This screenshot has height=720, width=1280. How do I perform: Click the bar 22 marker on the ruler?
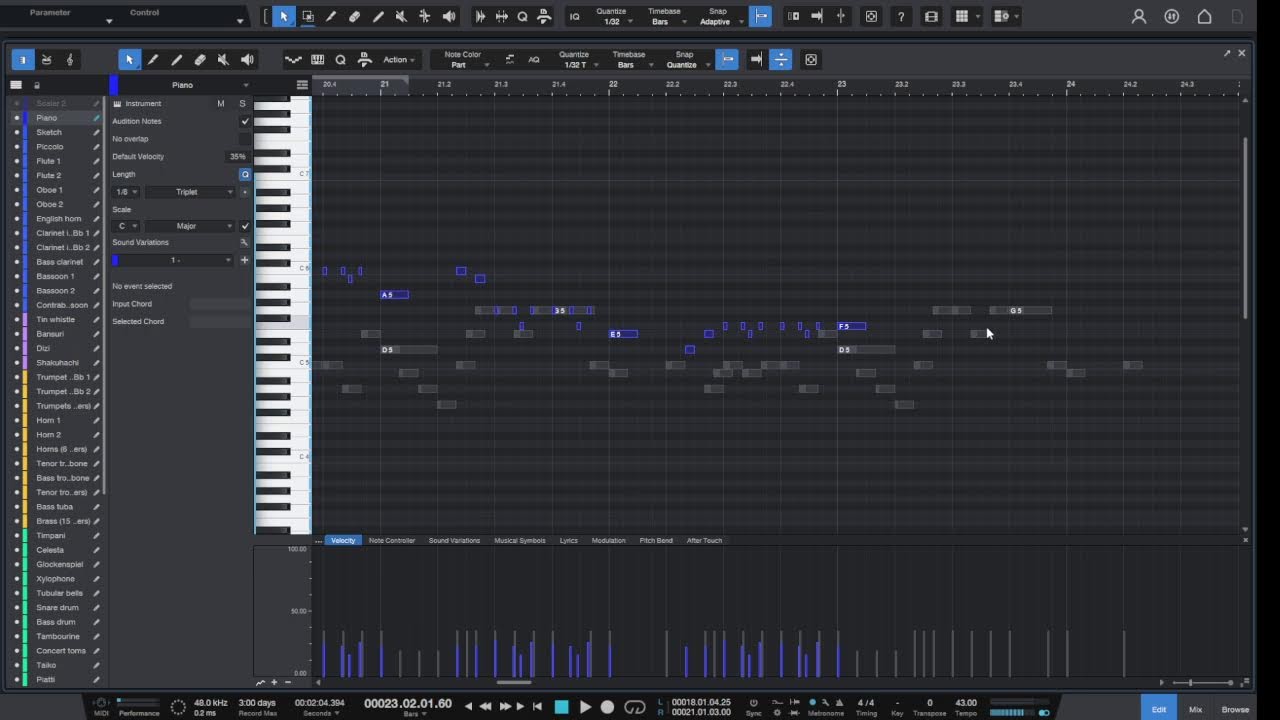[x=613, y=84]
